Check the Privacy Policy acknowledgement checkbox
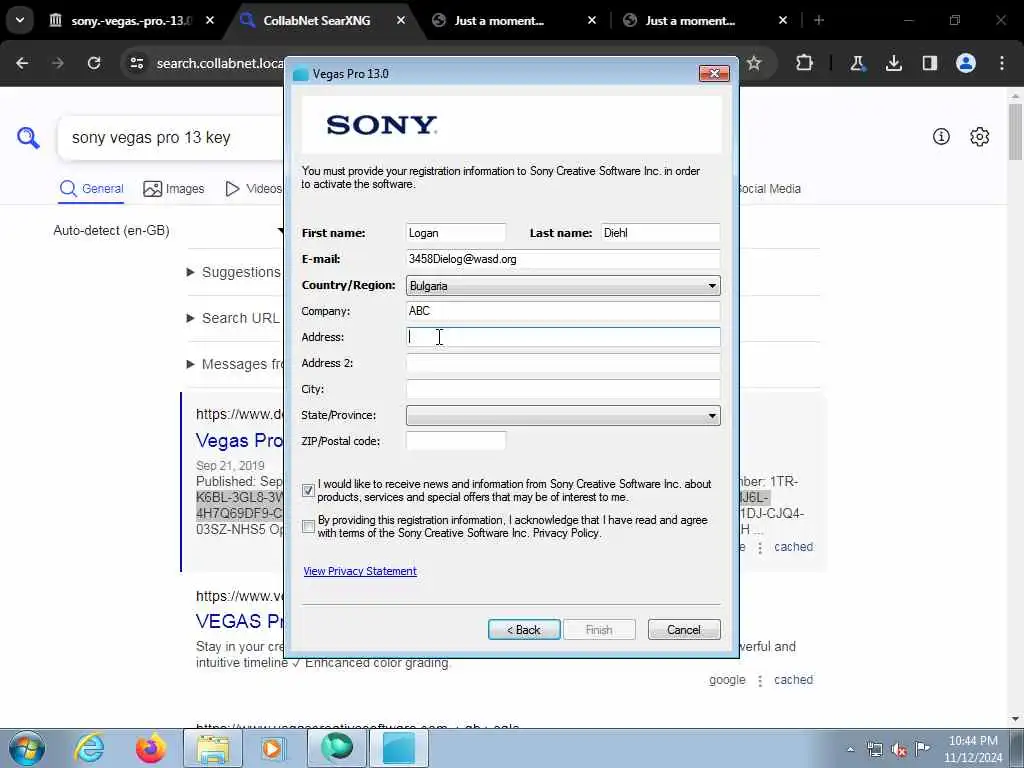The image size is (1024, 768). [x=308, y=526]
